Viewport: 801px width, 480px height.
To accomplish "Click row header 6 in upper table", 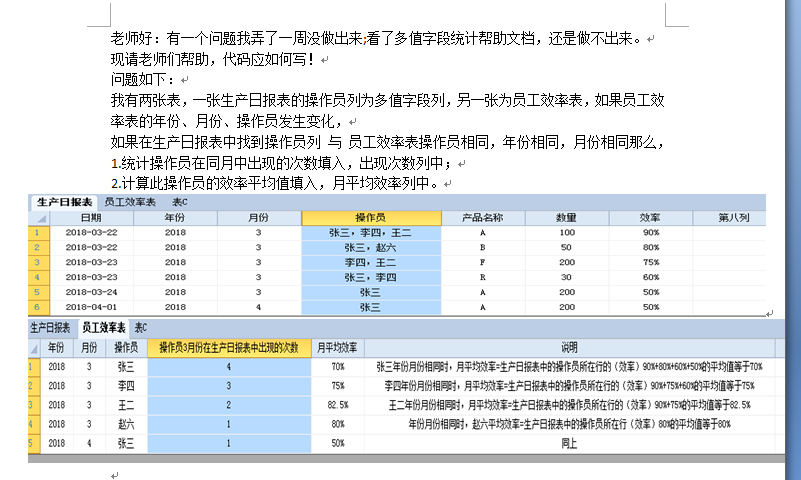I will tap(37, 308).
